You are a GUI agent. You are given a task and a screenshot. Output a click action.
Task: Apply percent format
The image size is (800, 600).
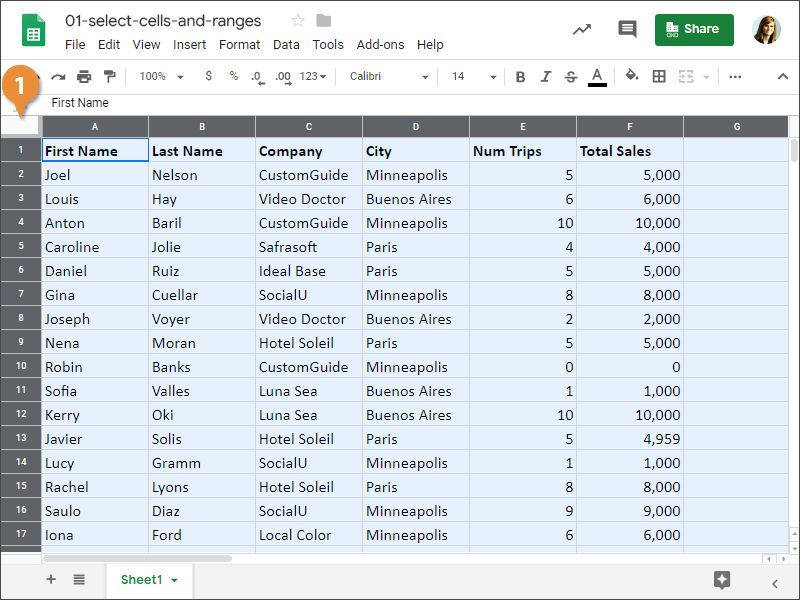[x=234, y=76]
